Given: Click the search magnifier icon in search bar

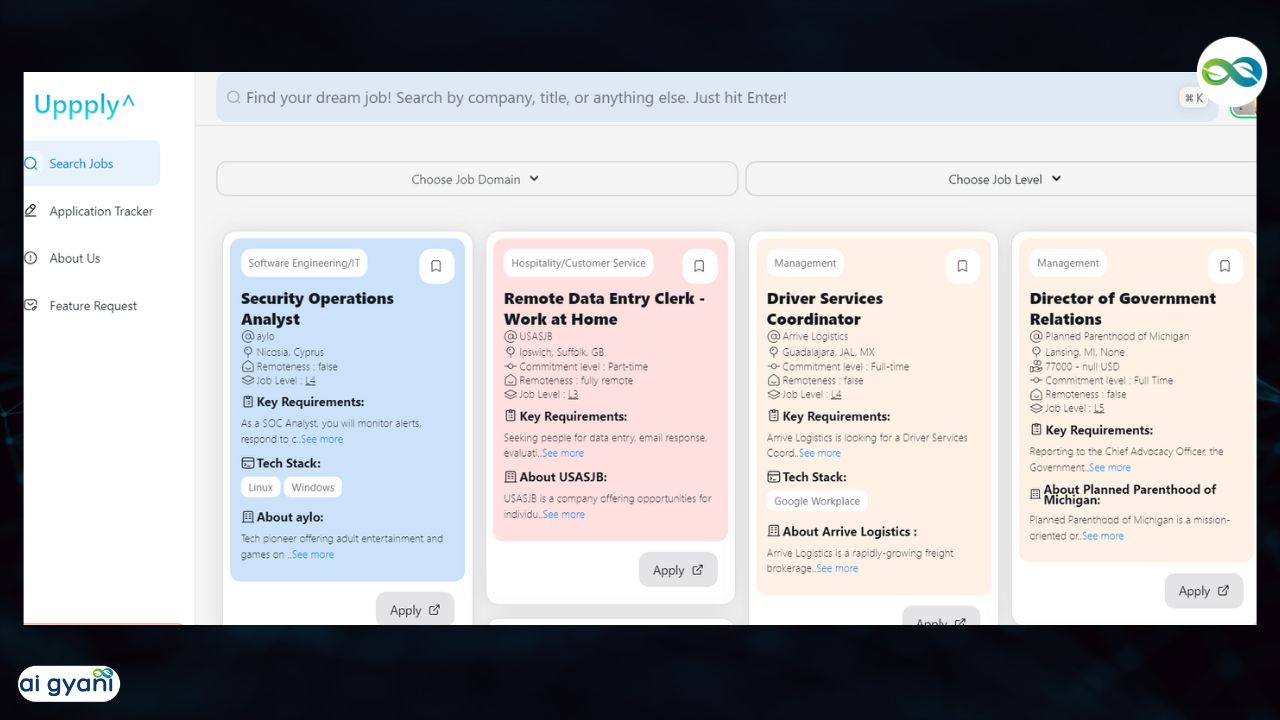Looking at the screenshot, I should [x=233, y=98].
